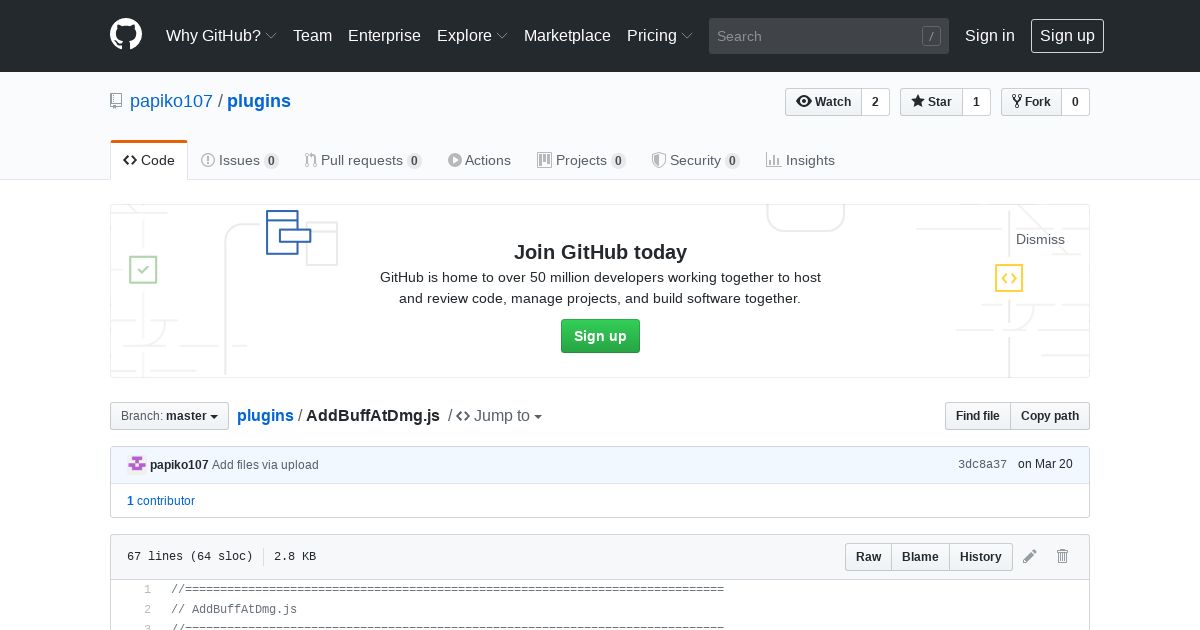
Task: Switch to the Security tab
Action: tap(695, 160)
